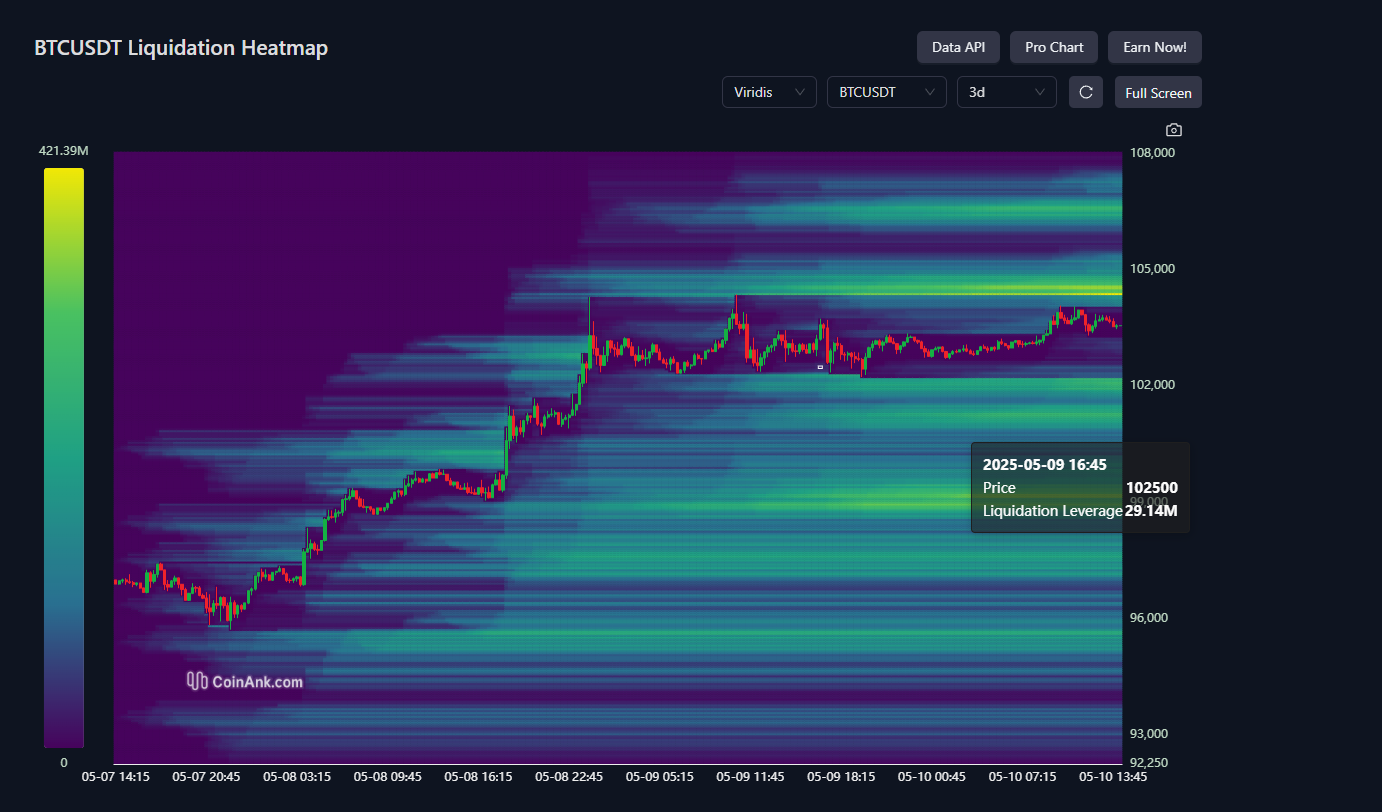Click the refresh icon button

(x=1086, y=92)
